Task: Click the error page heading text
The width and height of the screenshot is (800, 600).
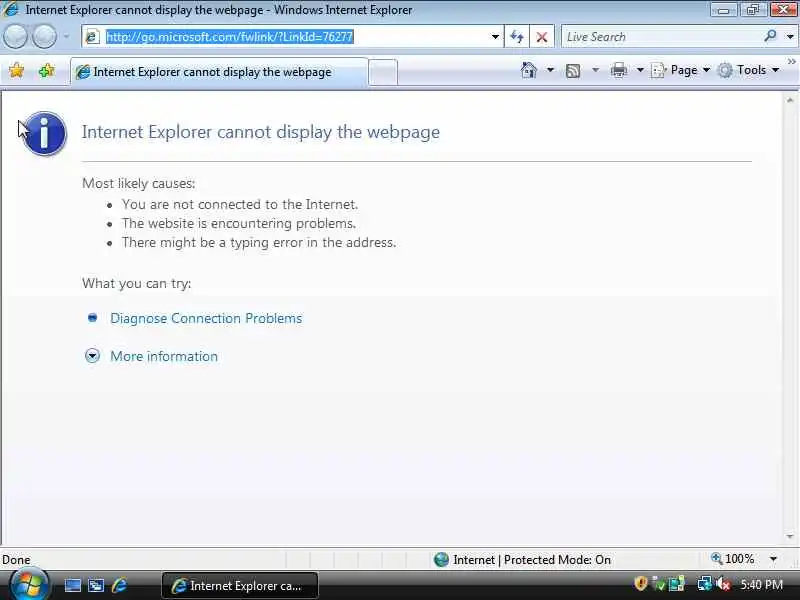Action: coord(261,132)
